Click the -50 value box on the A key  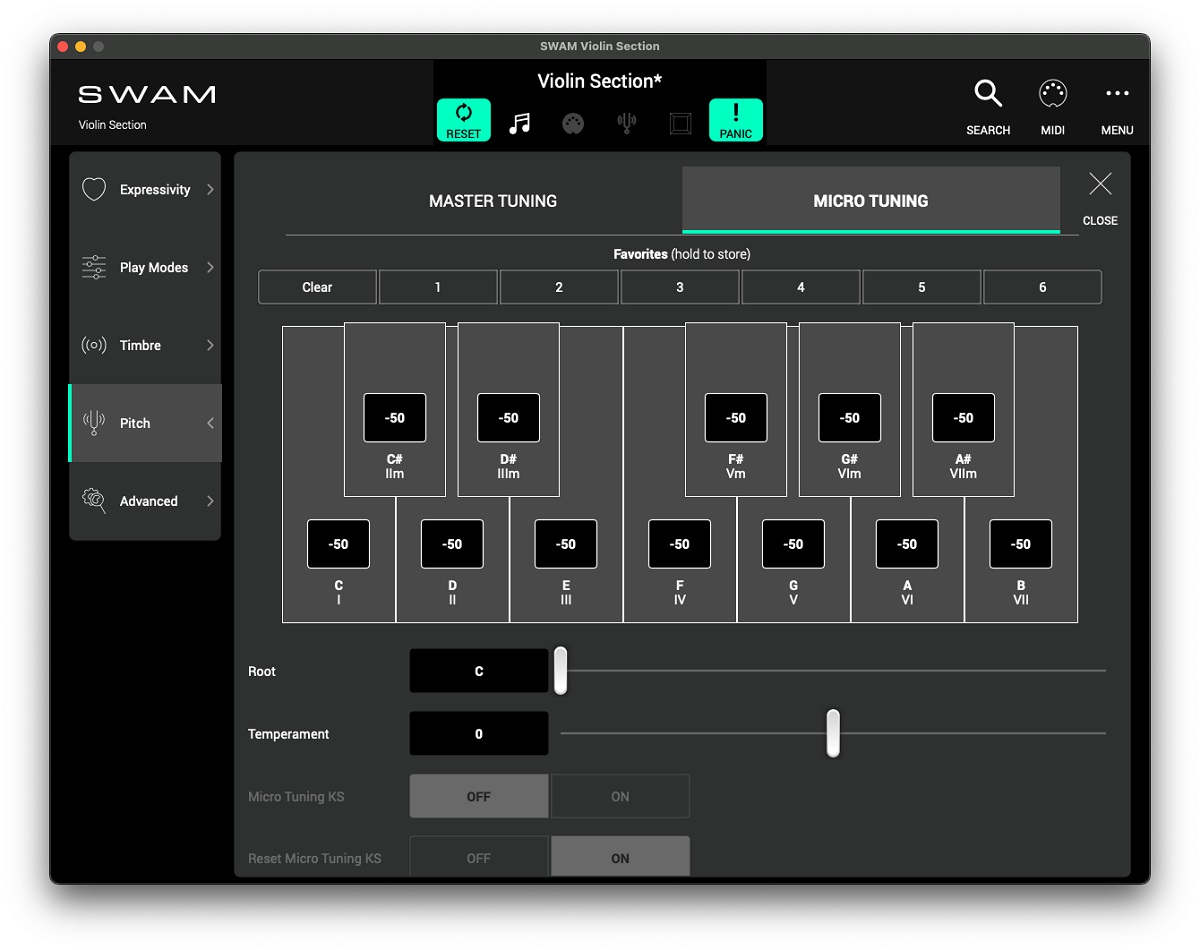pyautogui.click(x=907, y=544)
